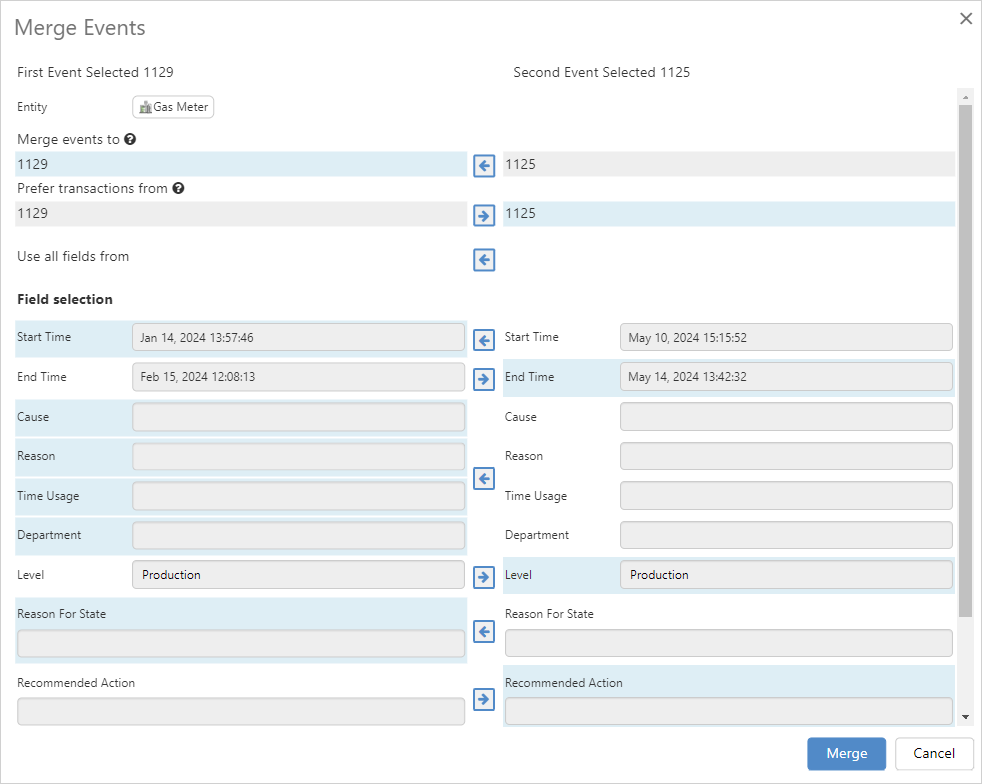The height and width of the screenshot is (784, 982).
Task: Click help icon next to Merge events to
Action: click(x=130, y=140)
